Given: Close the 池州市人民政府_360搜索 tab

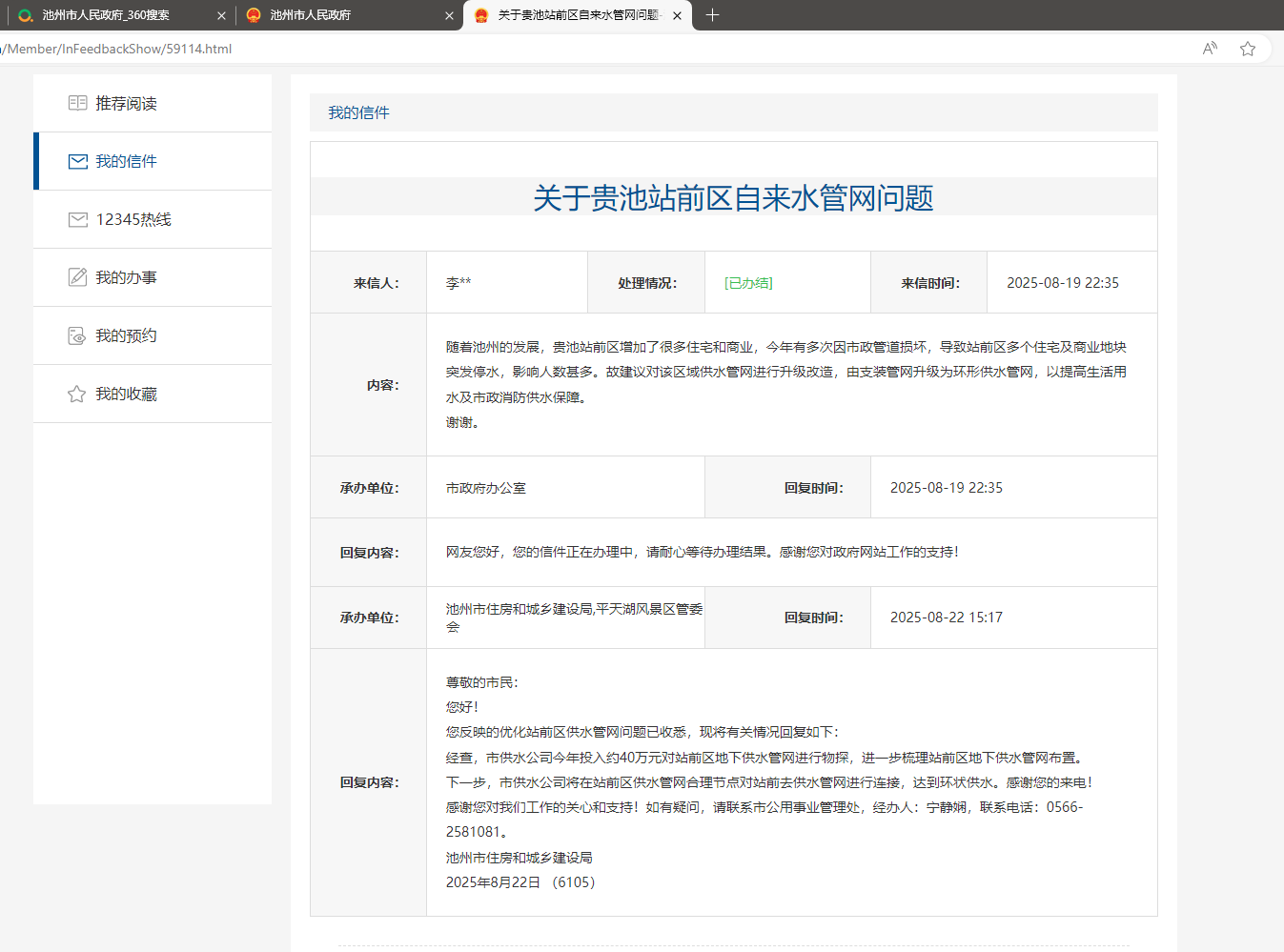Looking at the screenshot, I should 221,15.
